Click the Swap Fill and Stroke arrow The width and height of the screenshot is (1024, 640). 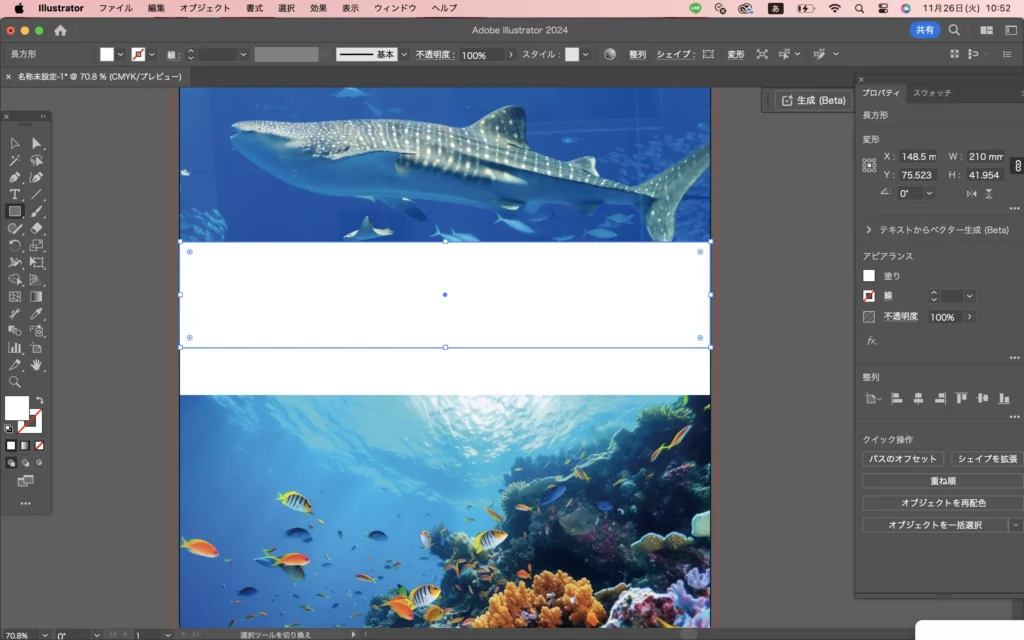pyautogui.click(x=39, y=401)
